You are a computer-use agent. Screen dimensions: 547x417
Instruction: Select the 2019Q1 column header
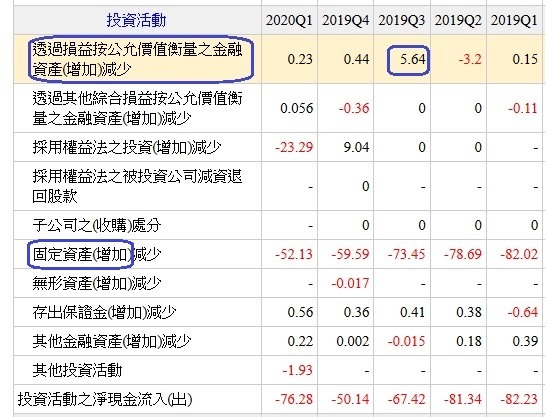coord(514,21)
